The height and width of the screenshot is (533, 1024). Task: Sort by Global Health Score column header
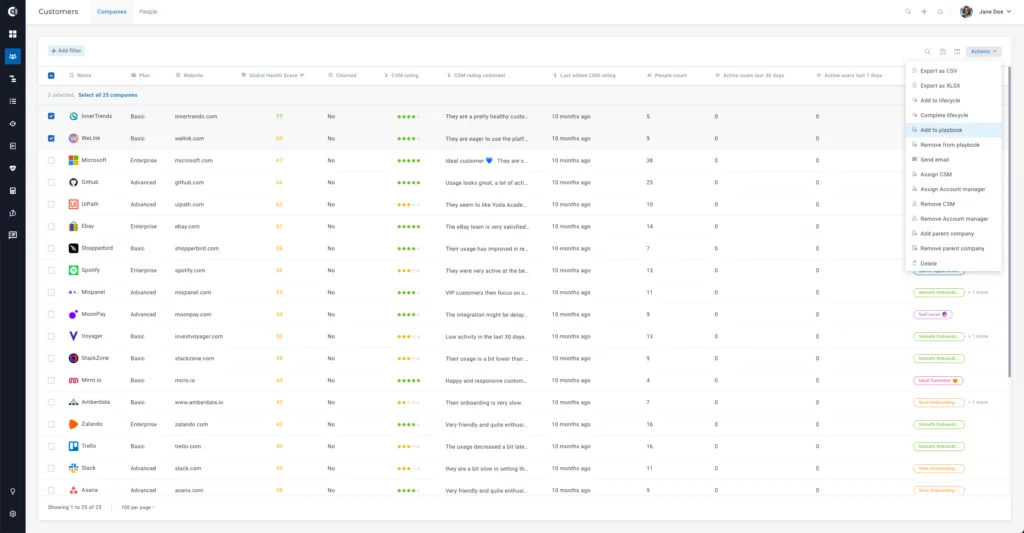pyautogui.click(x=273, y=76)
